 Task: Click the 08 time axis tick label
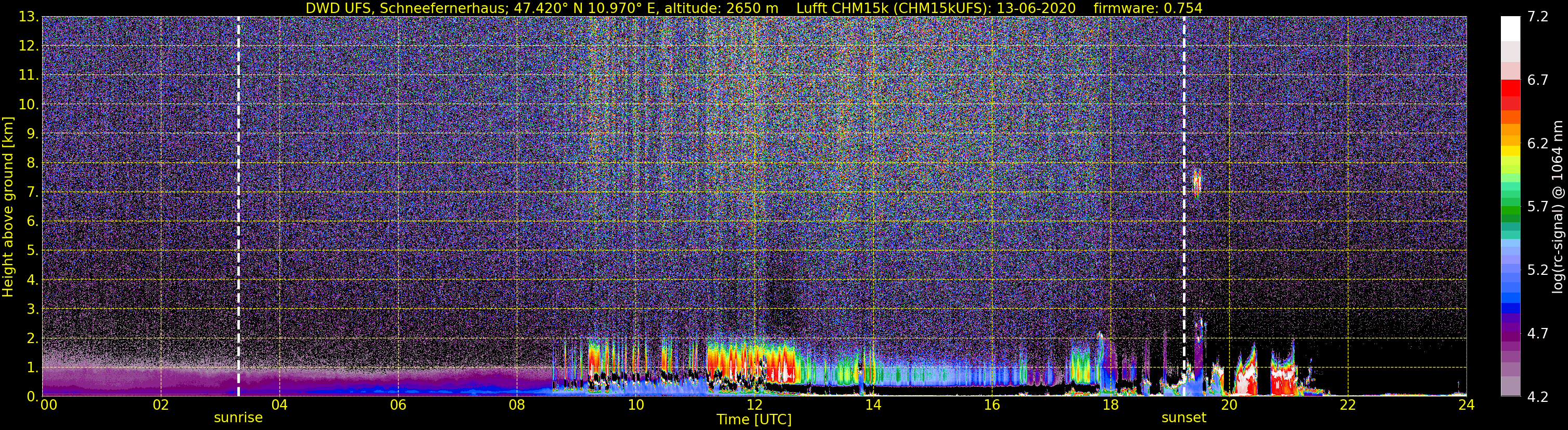click(517, 406)
